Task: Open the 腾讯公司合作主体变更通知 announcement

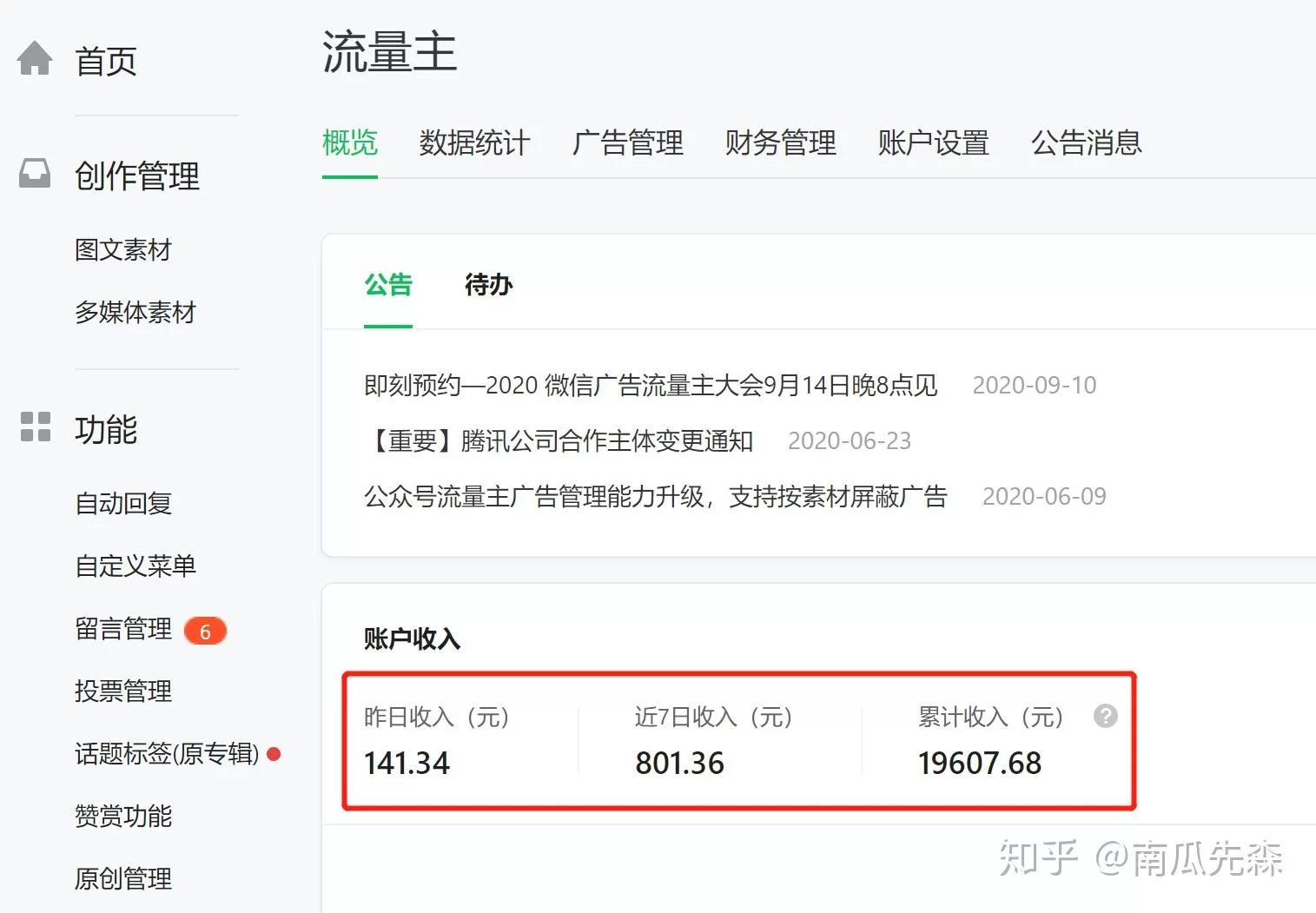Action: pos(559,440)
